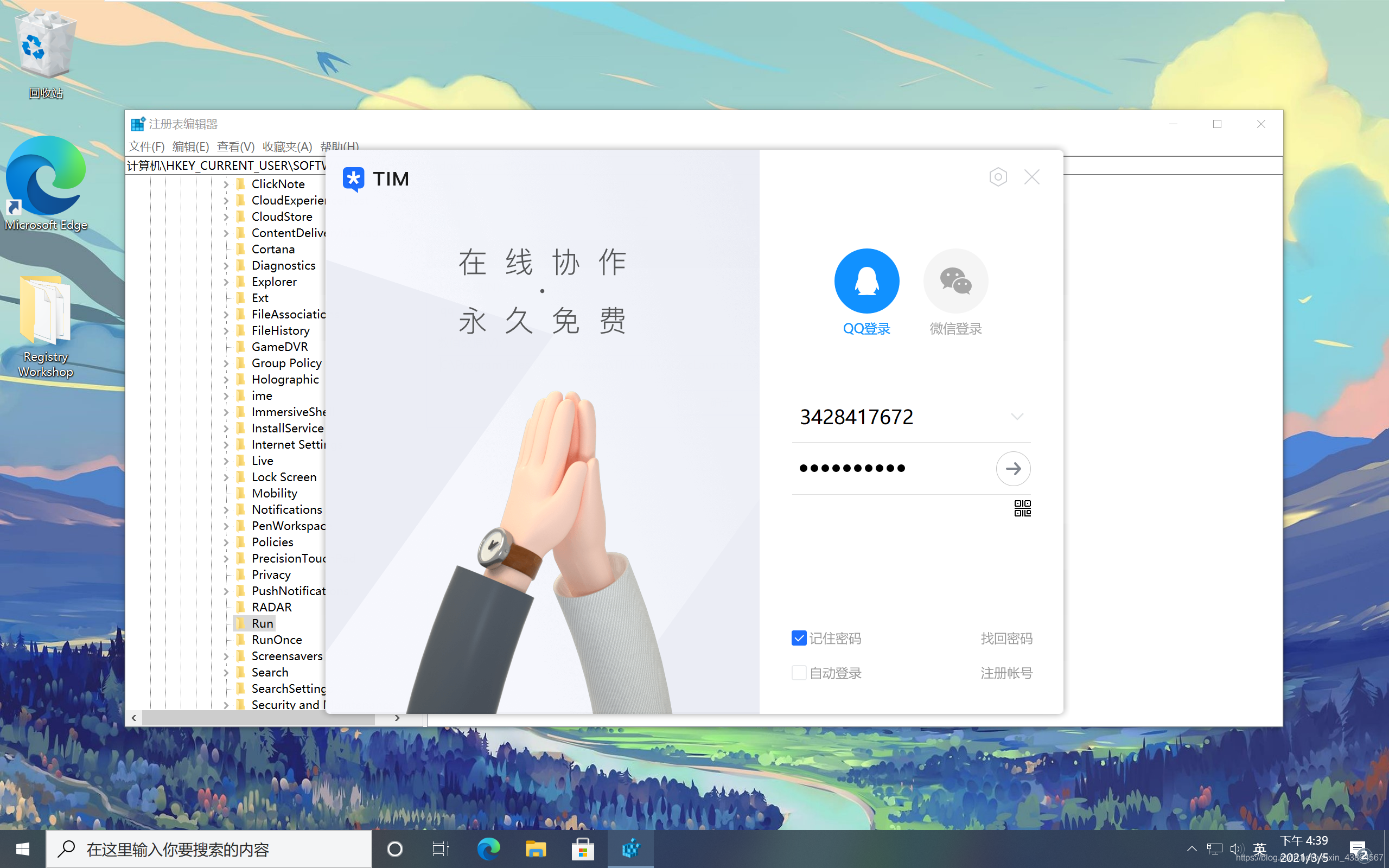This screenshot has height=868, width=1389.
Task: Expand the CloudStore registry key
Action: (226, 217)
